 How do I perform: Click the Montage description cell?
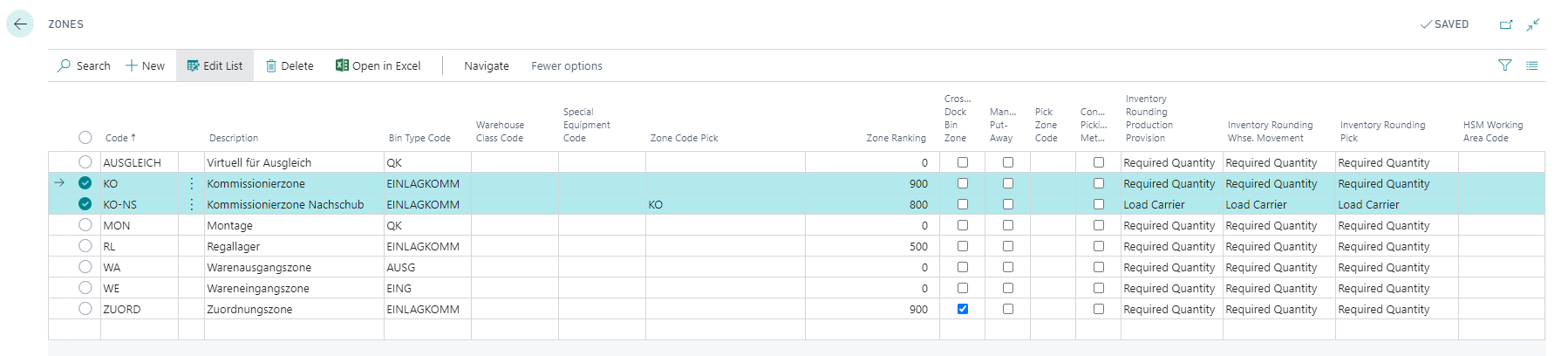click(x=294, y=225)
